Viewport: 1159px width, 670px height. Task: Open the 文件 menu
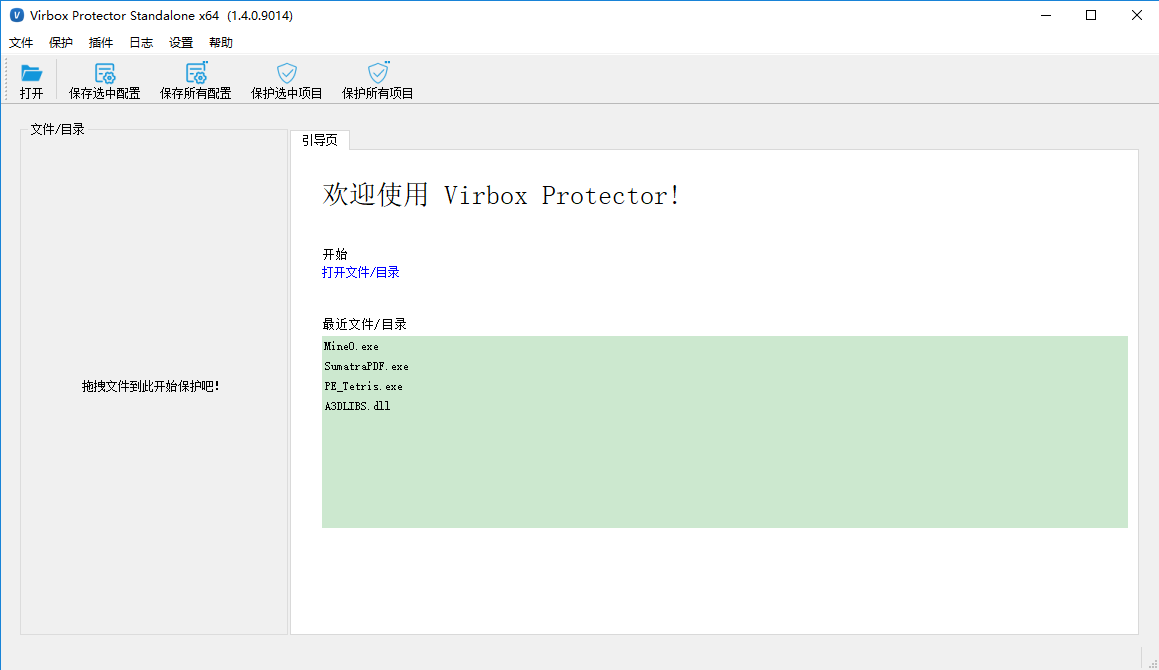(21, 43)
